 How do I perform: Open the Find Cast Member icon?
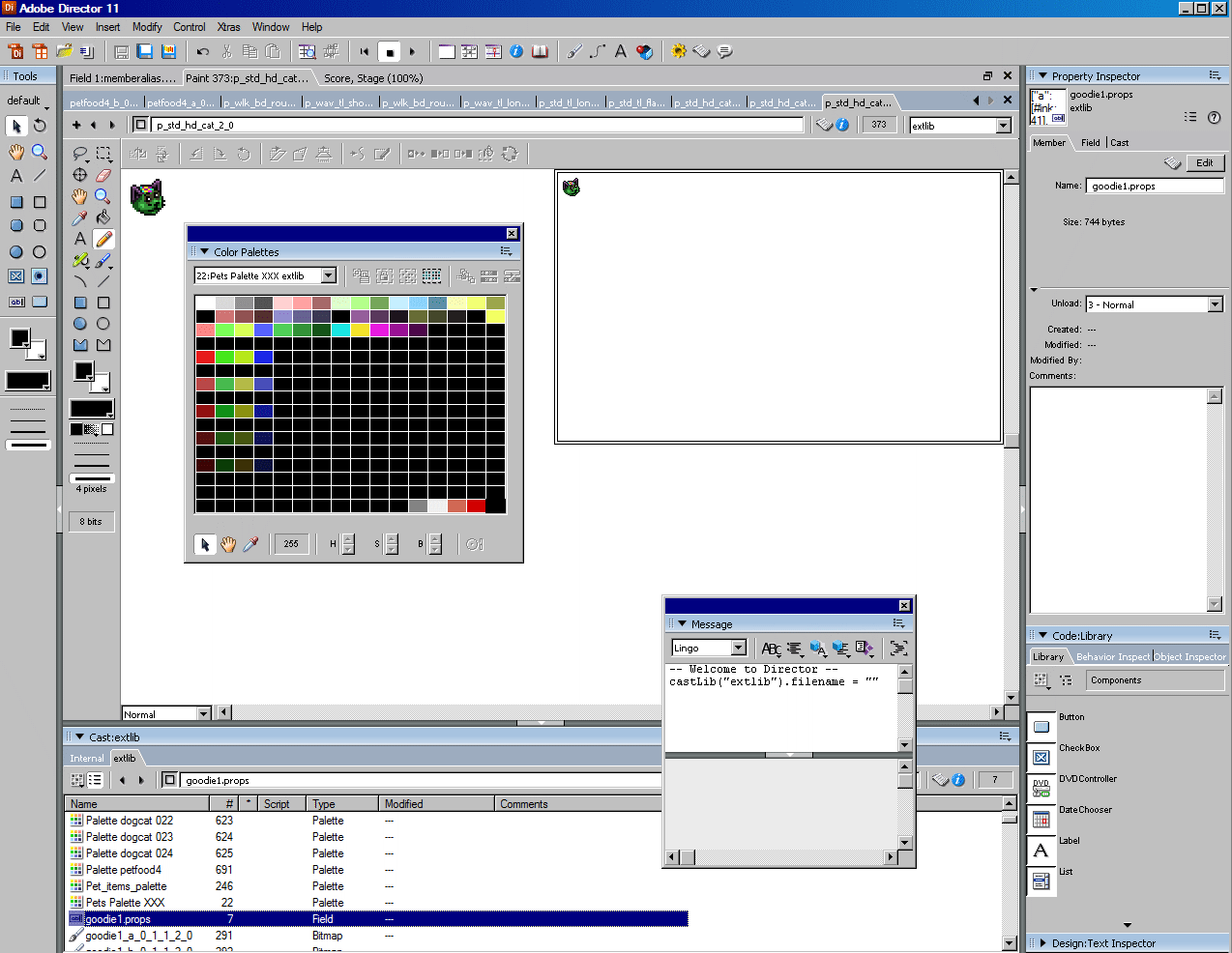(308, 51)
